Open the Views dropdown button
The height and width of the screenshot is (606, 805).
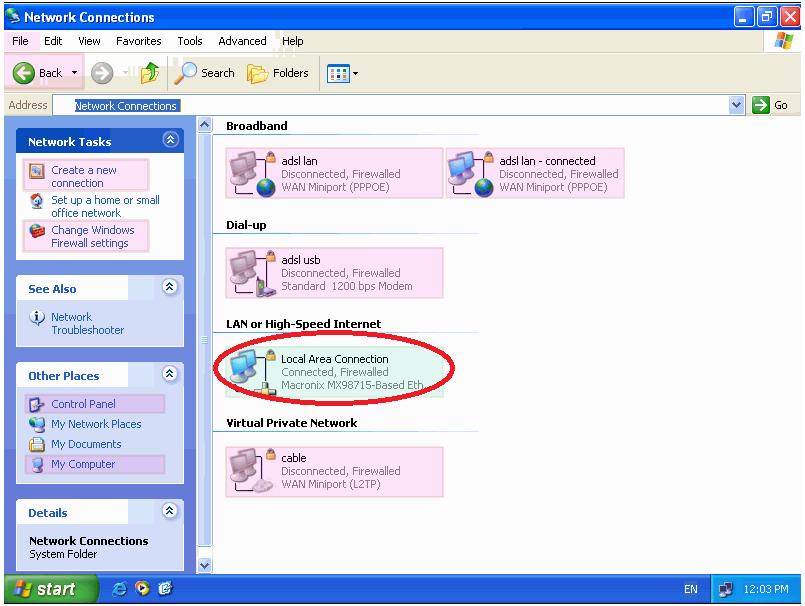(342, 73)
